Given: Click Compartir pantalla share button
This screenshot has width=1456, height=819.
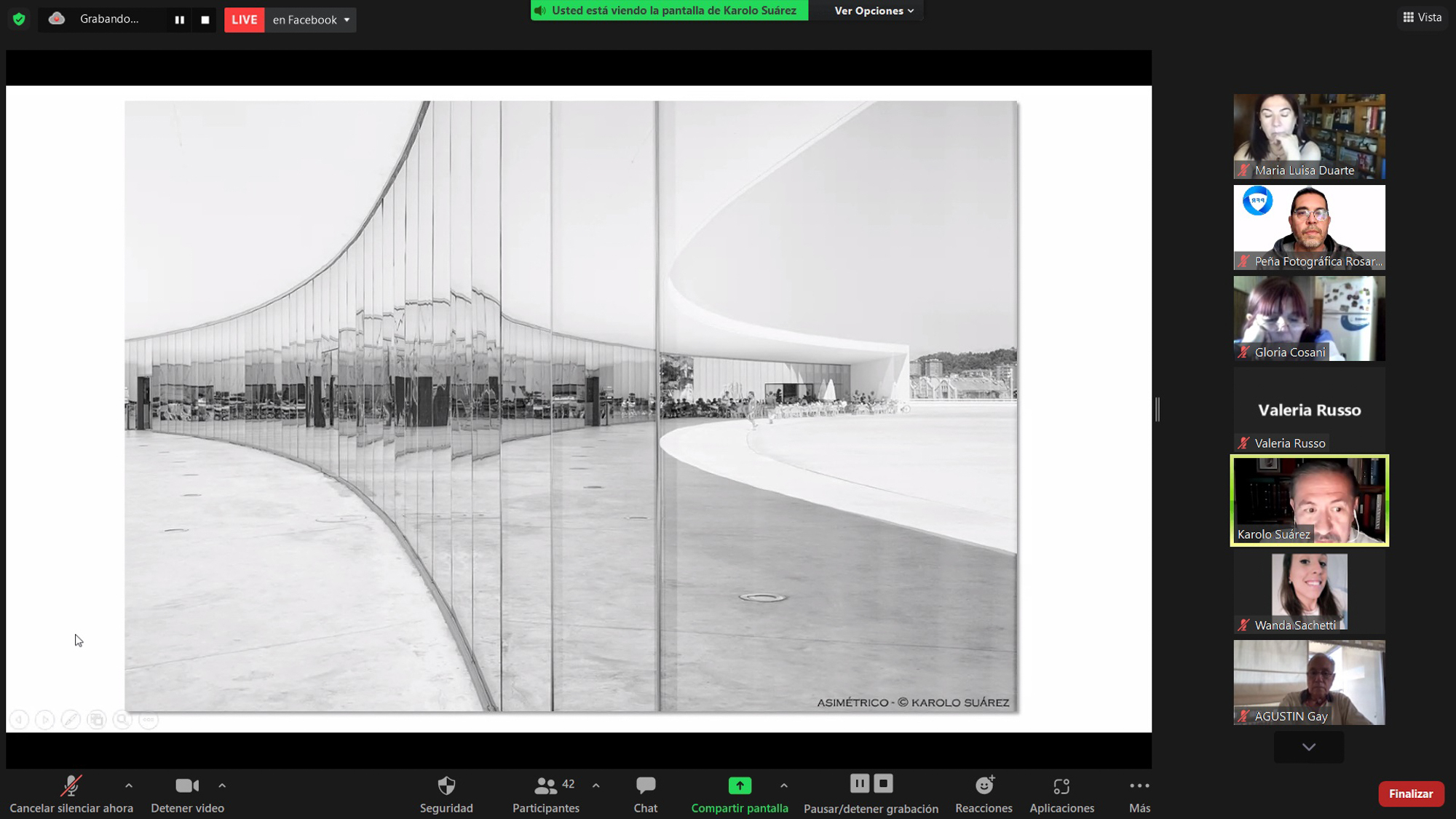Looking at the screenshot, I should pos(740,794).
